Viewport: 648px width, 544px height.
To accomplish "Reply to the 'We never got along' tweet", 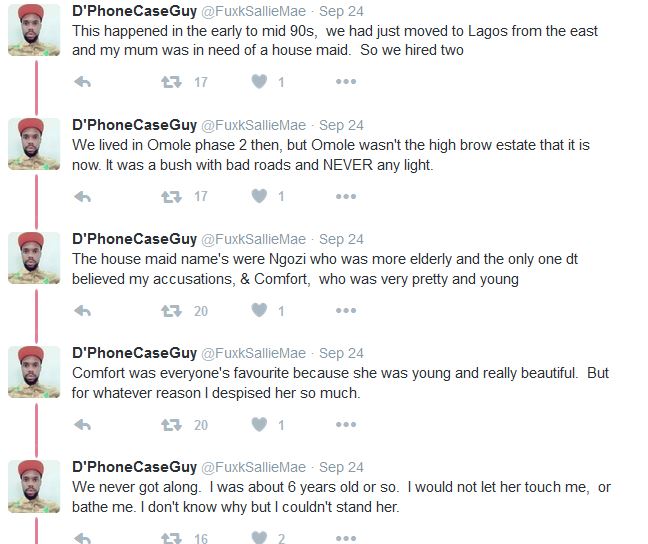I will click(x=83, y=538).
